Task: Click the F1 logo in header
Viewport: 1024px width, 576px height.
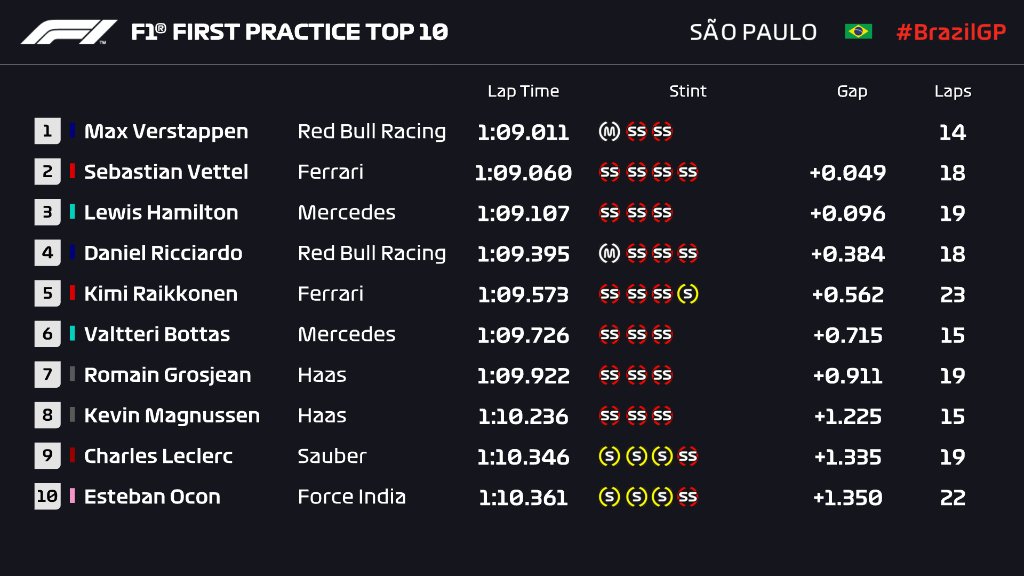Action: point(69,32)
